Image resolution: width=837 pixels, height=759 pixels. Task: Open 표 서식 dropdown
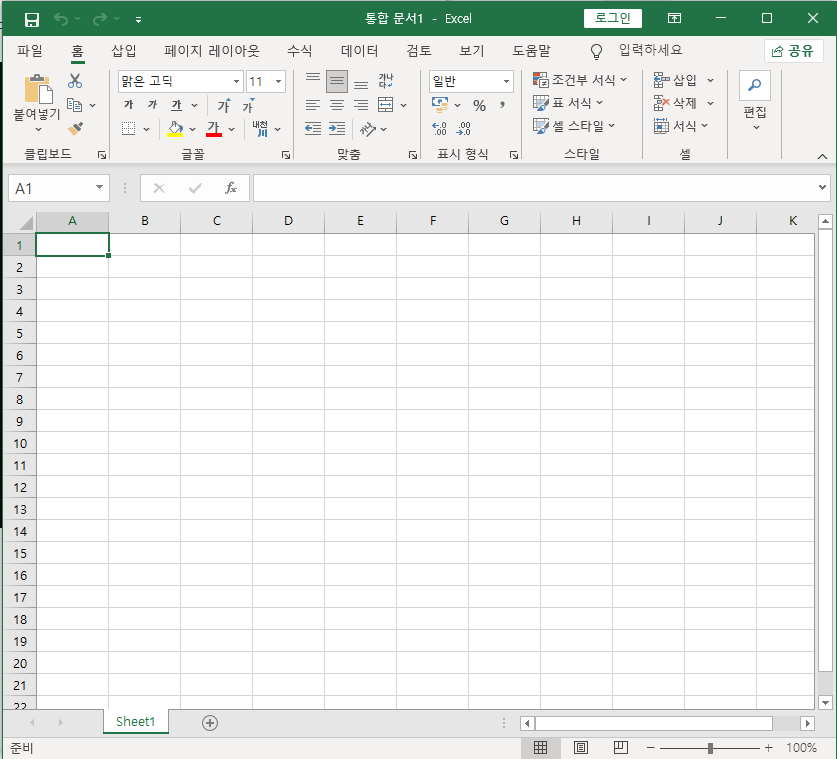click(x=568, y=103)
